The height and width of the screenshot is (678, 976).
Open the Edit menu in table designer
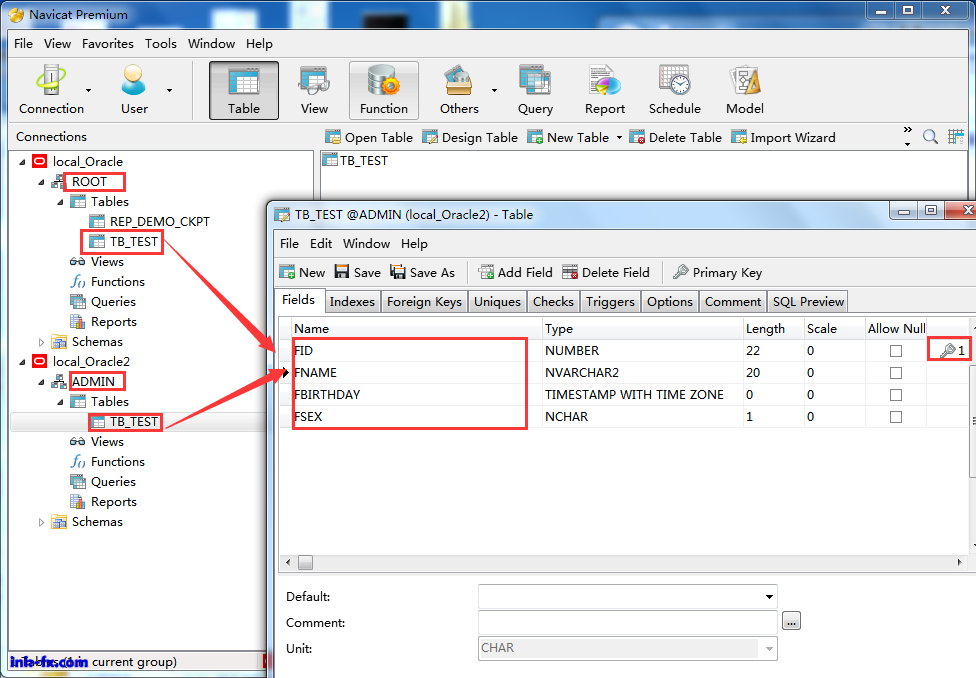[321, 243]
